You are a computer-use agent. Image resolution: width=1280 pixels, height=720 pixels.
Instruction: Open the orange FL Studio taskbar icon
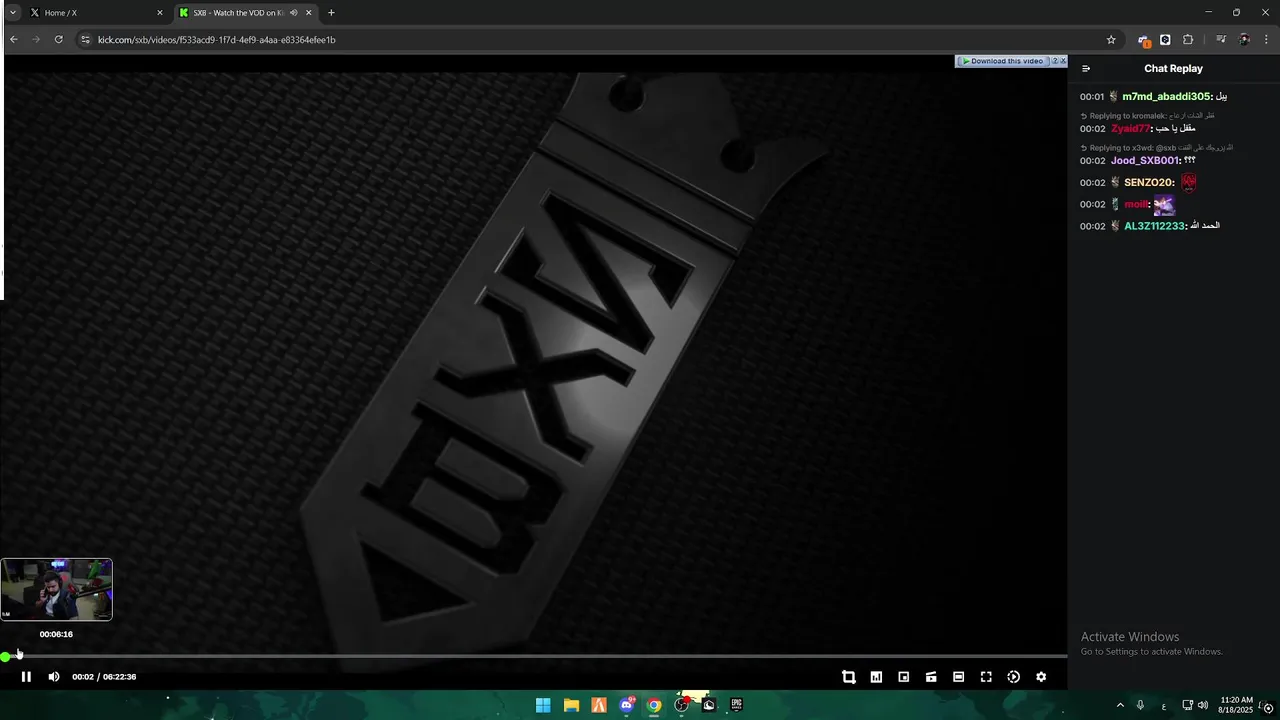599,705
